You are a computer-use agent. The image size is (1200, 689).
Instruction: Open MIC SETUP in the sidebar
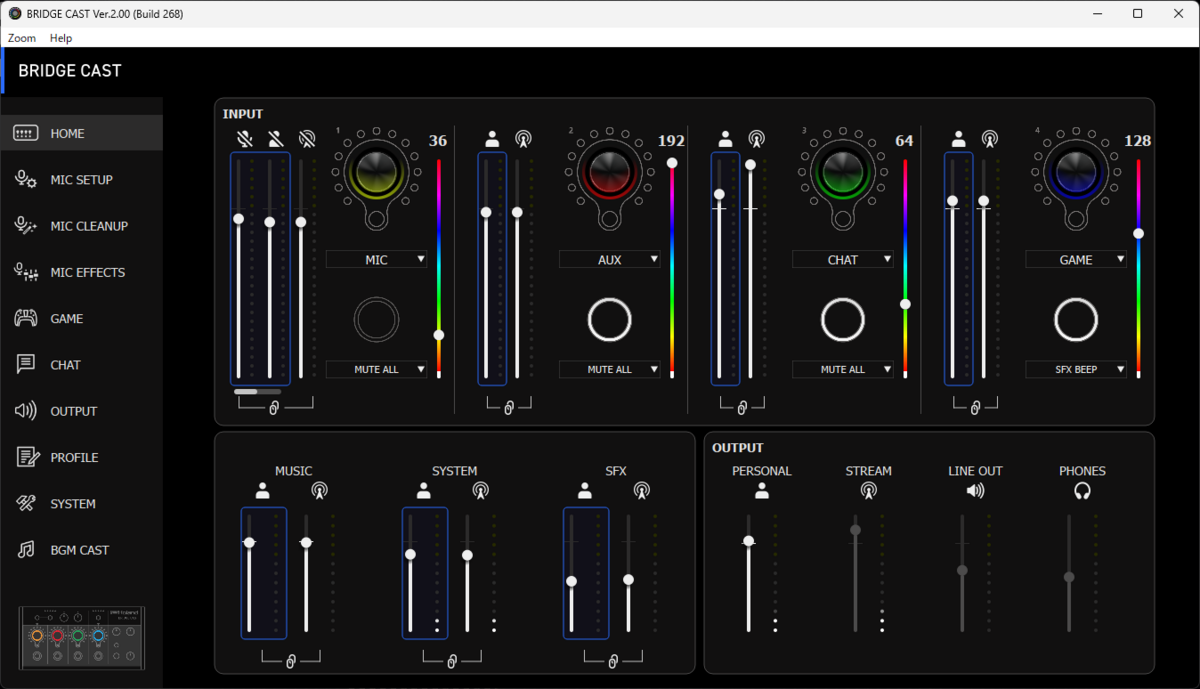[x=81, y=179]
